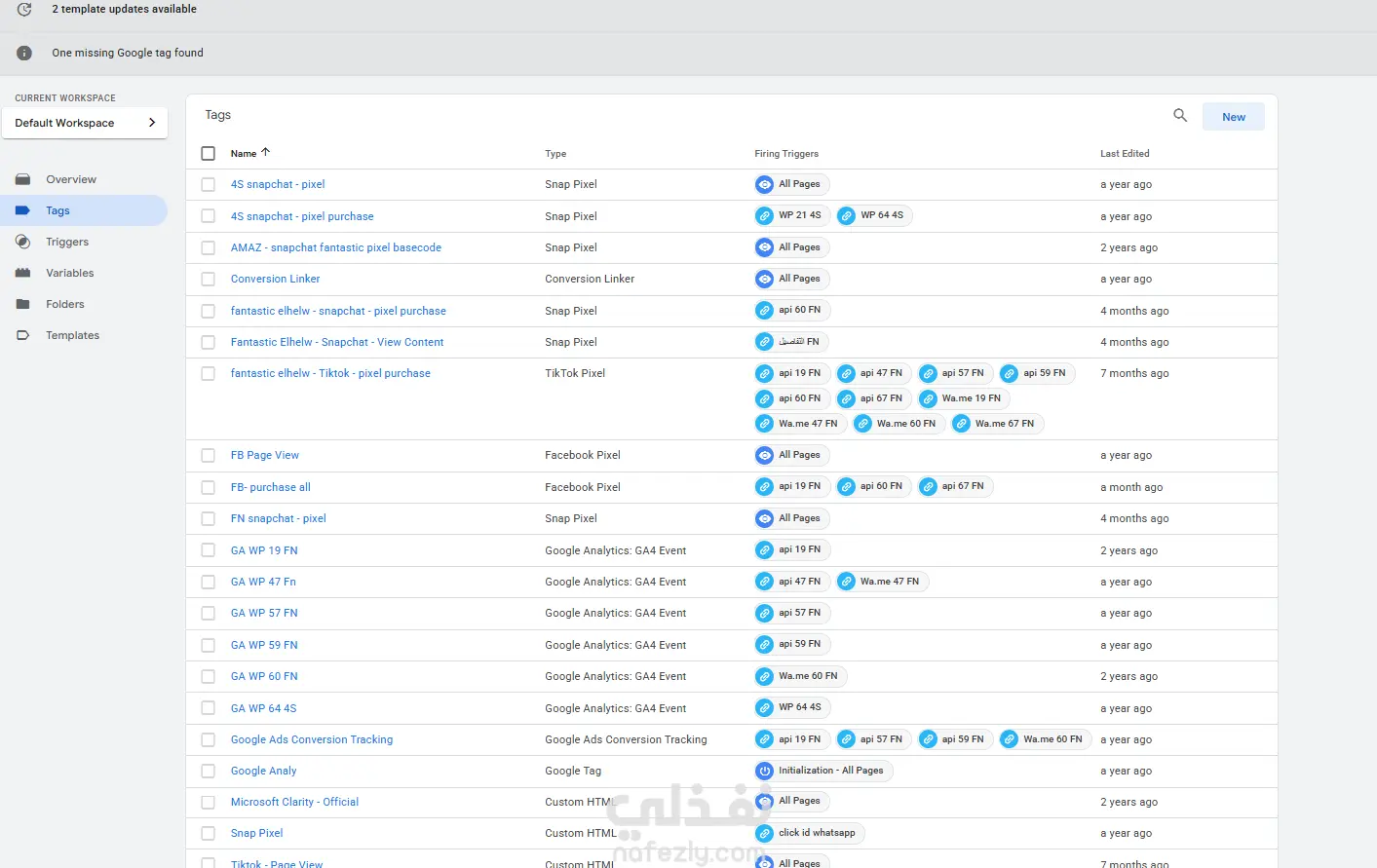Select checkbox for fantastic elhelw Tiktok pixel purchase
1377x868 pixels.
(x=209, y=374)
